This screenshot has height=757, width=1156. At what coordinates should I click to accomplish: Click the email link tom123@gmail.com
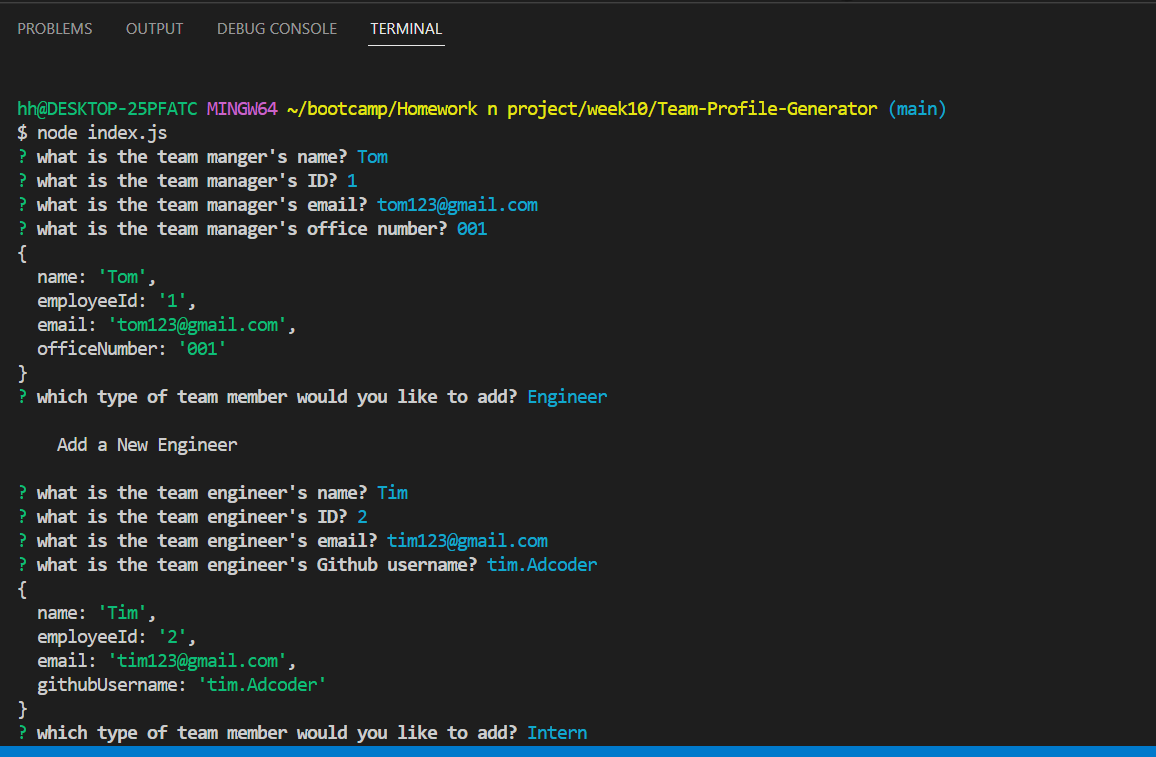457,204
